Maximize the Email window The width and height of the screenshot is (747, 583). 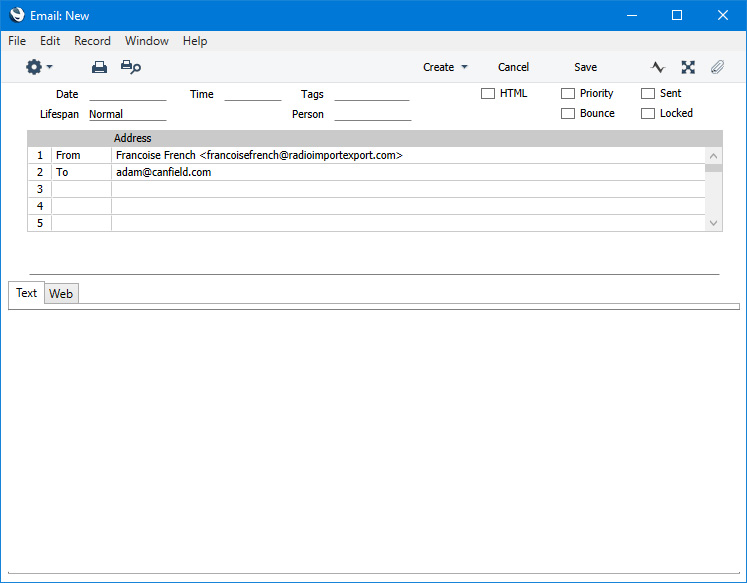tap(676, 15)
